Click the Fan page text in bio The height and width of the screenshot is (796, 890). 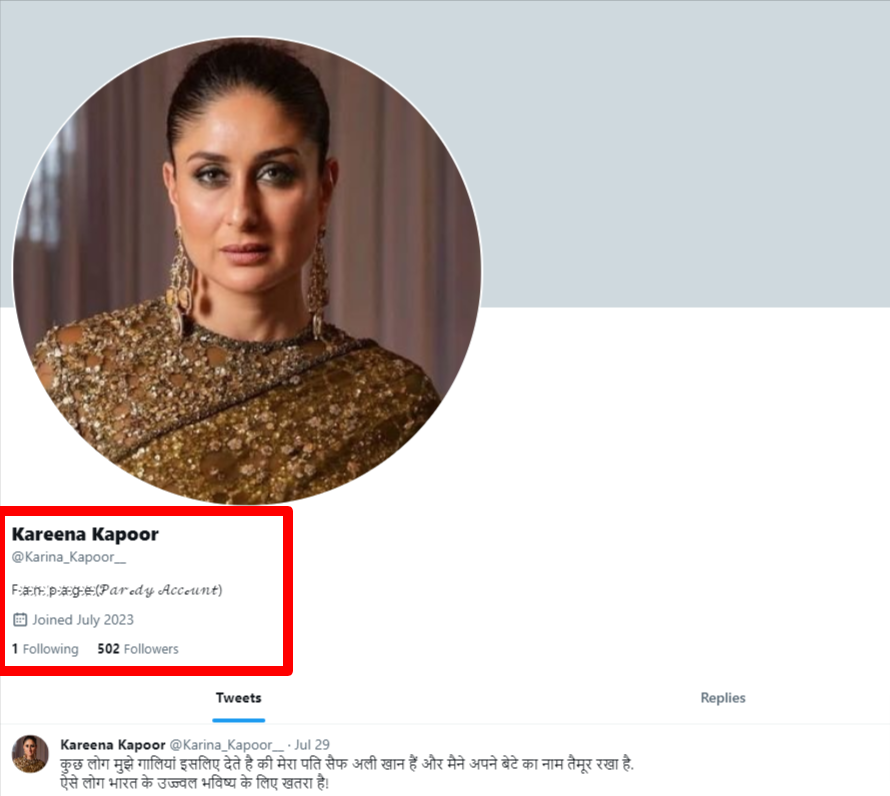tap(53, 590)
